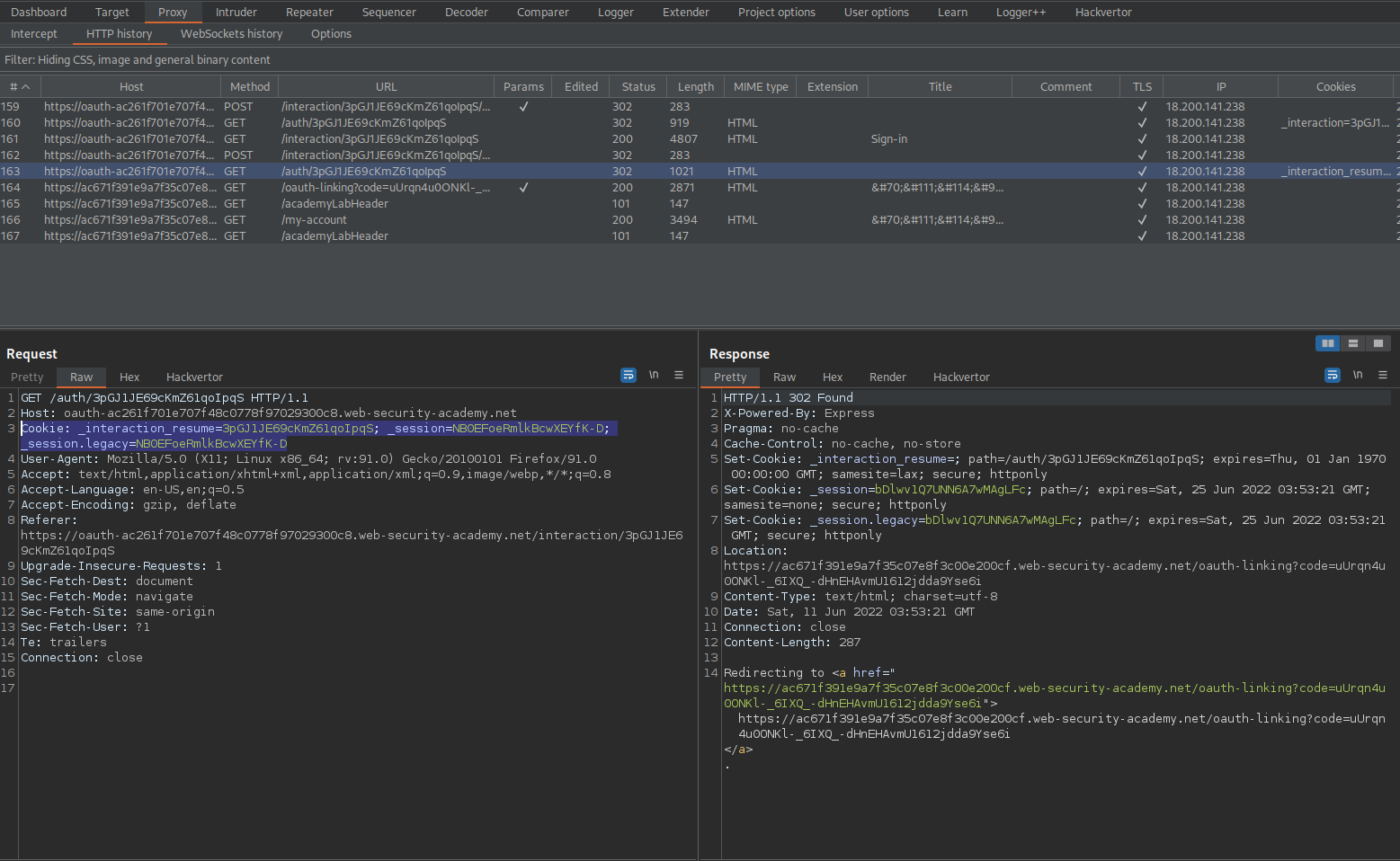Open the Learn tab
The image size is (1400, 861).
(953, 12)
